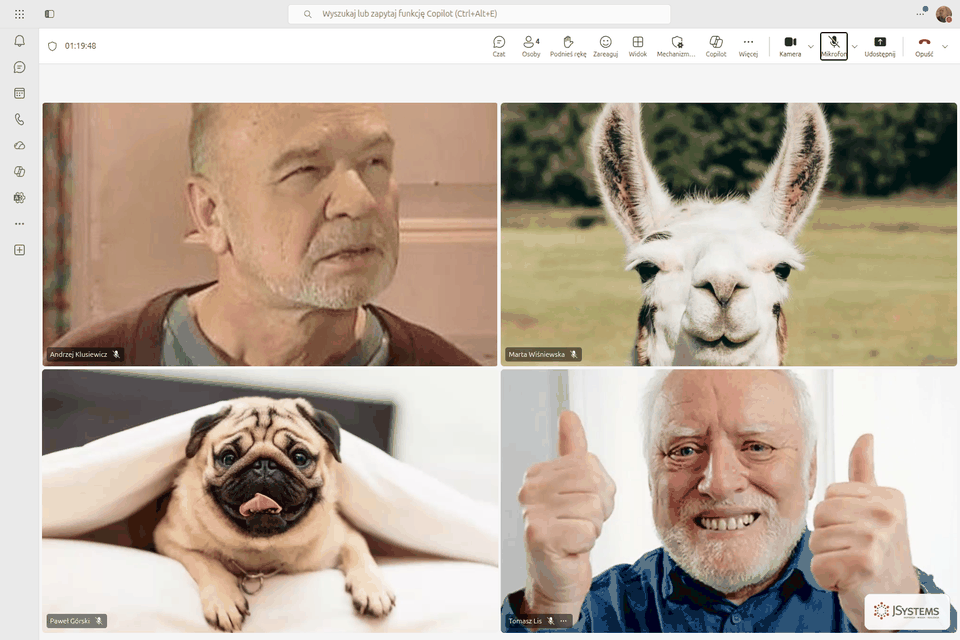Image resolution: width=960 pixels, height=640 pixels.
Task: Click the "Marta Wiśniewska" name label
Action: coord(536,355)
